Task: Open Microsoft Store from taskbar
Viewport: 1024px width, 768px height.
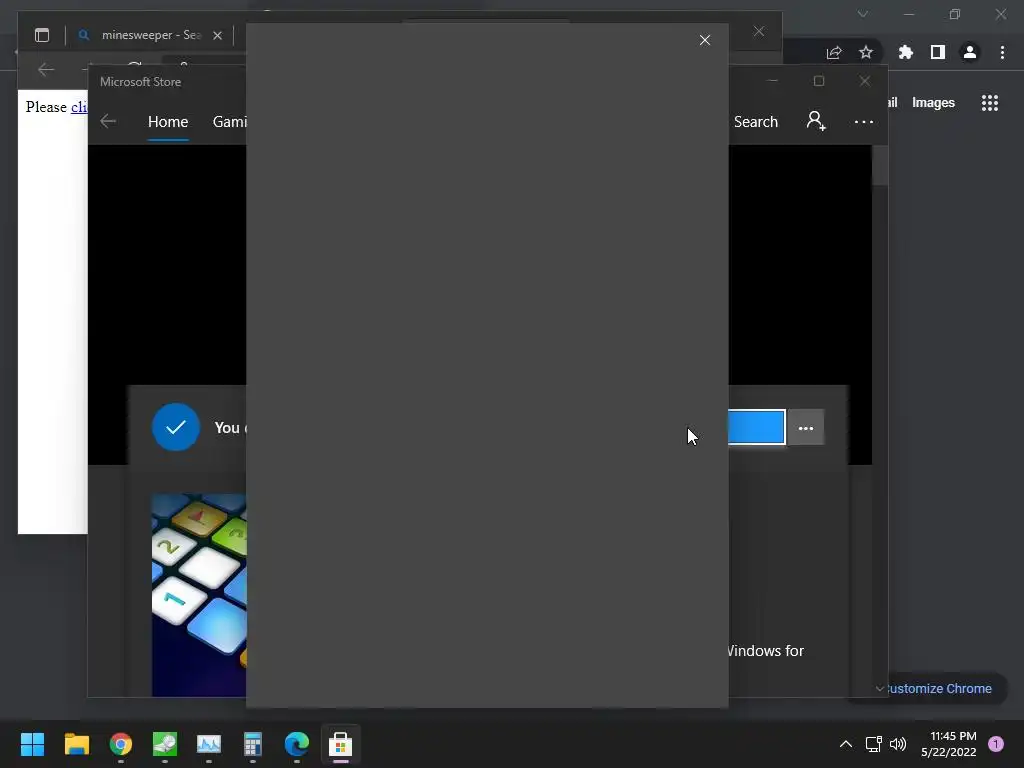Action: 340,744
